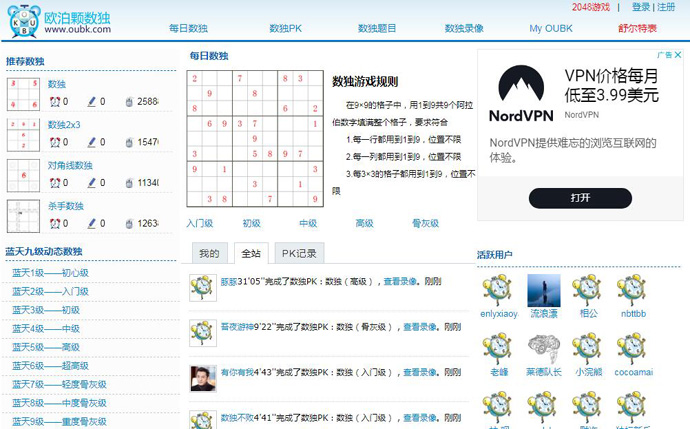
Task: Open user 流浪漾's avatar
Action: 543,290
